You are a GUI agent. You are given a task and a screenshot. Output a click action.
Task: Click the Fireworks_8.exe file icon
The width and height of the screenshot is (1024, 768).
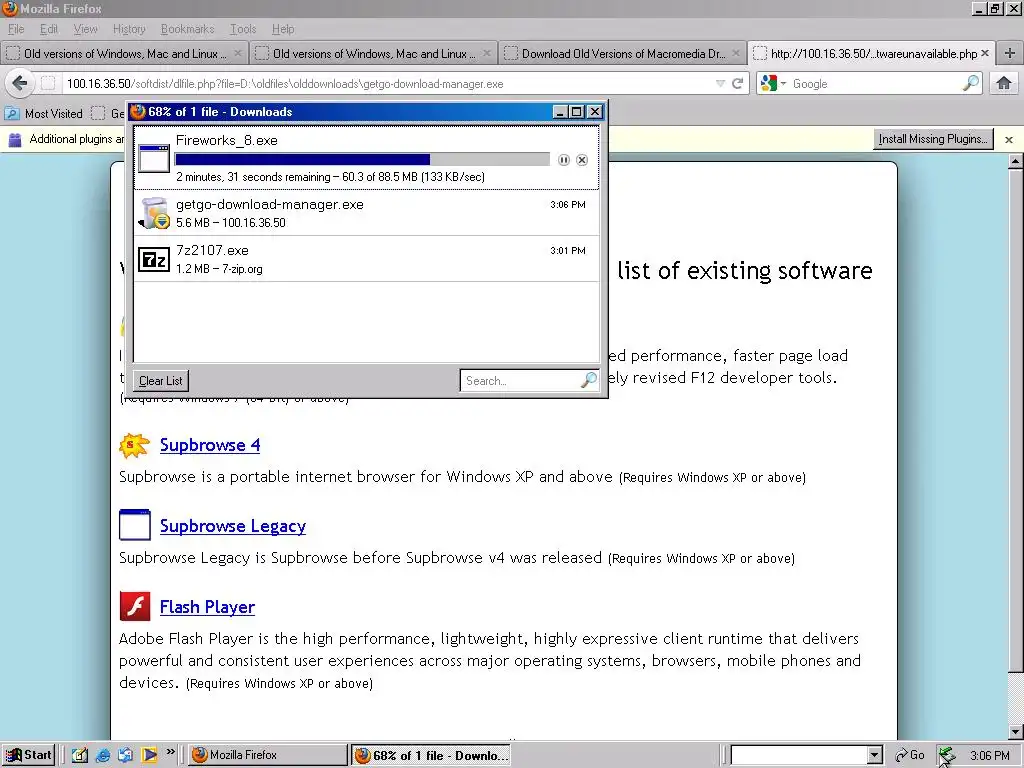coord(155,158)
